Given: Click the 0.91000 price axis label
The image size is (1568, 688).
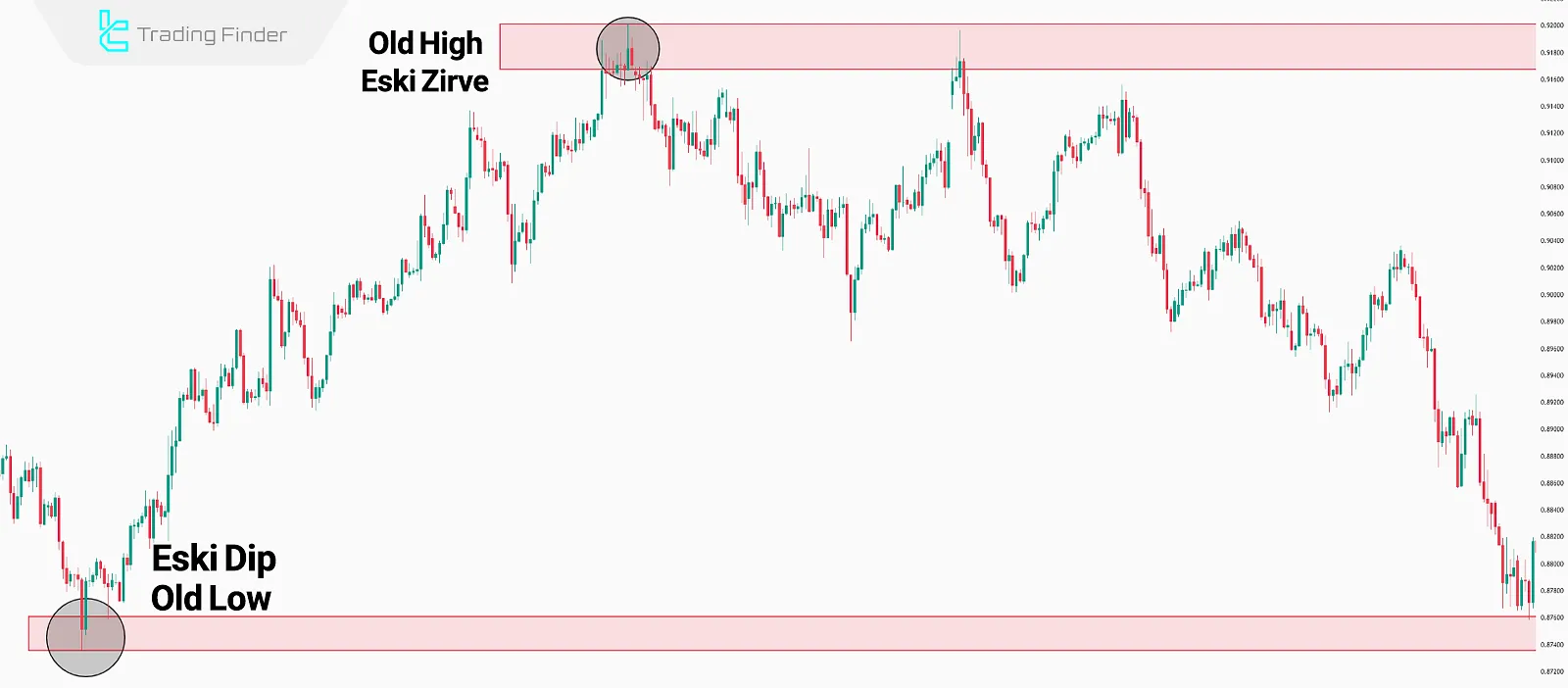Looking at the screenshot, I should tap(1551, 160).
